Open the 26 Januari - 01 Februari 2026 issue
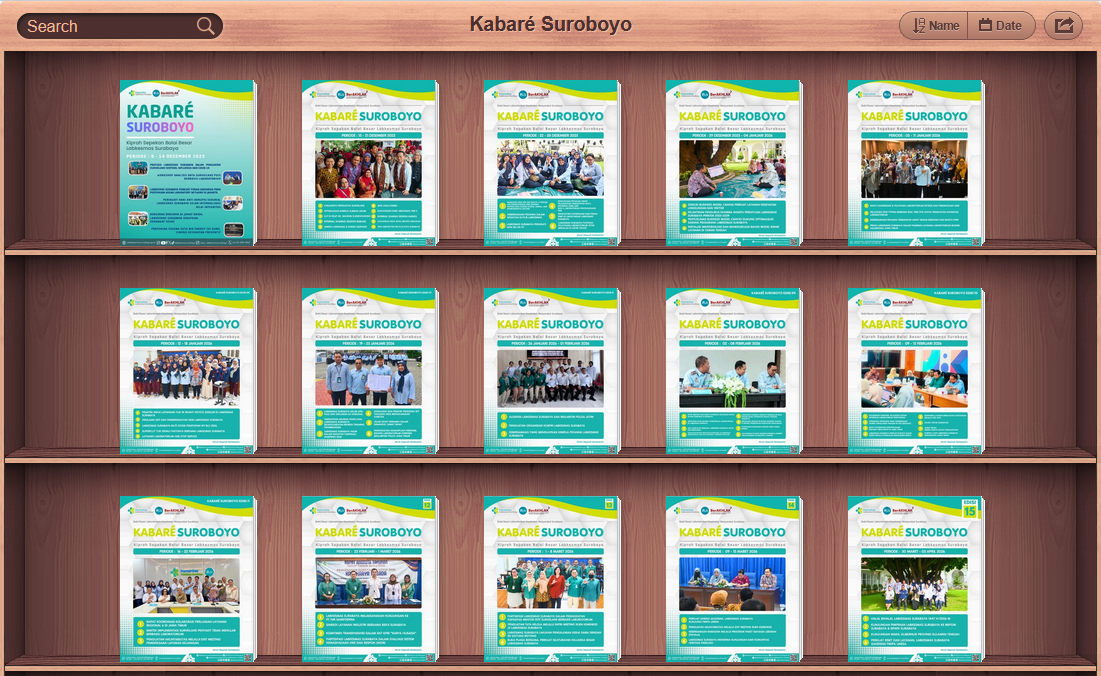The image size is (1101, 676). click(x=552, y=371)
